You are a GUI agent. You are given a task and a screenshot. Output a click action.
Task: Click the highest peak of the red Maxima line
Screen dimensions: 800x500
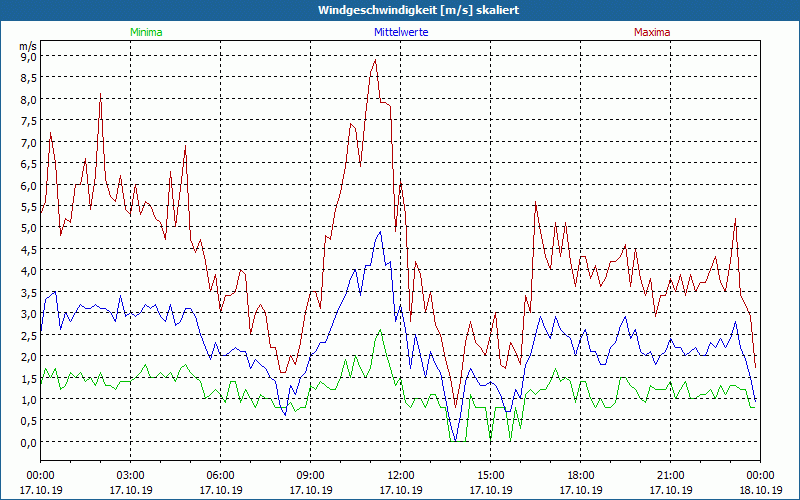click(375, 60)
